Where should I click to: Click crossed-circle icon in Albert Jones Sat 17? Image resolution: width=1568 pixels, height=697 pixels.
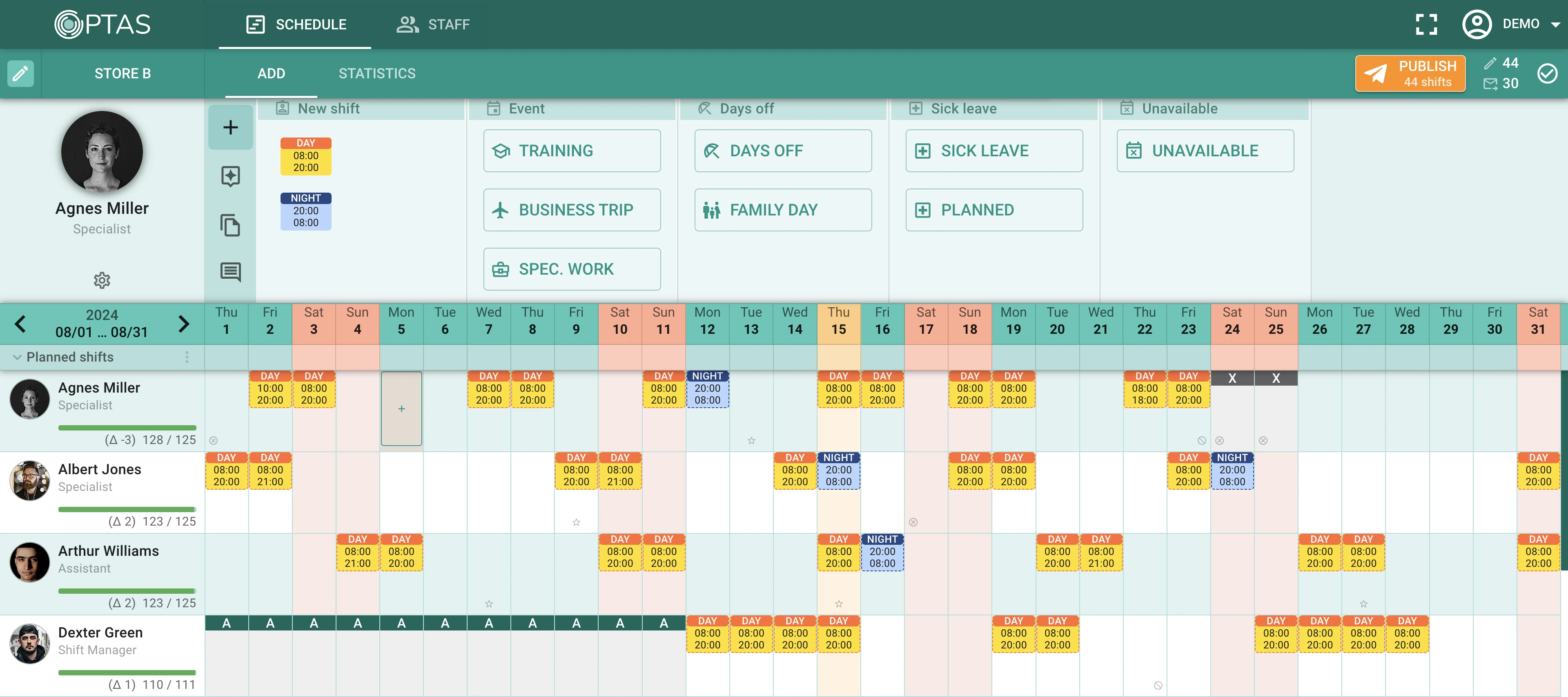913,522
